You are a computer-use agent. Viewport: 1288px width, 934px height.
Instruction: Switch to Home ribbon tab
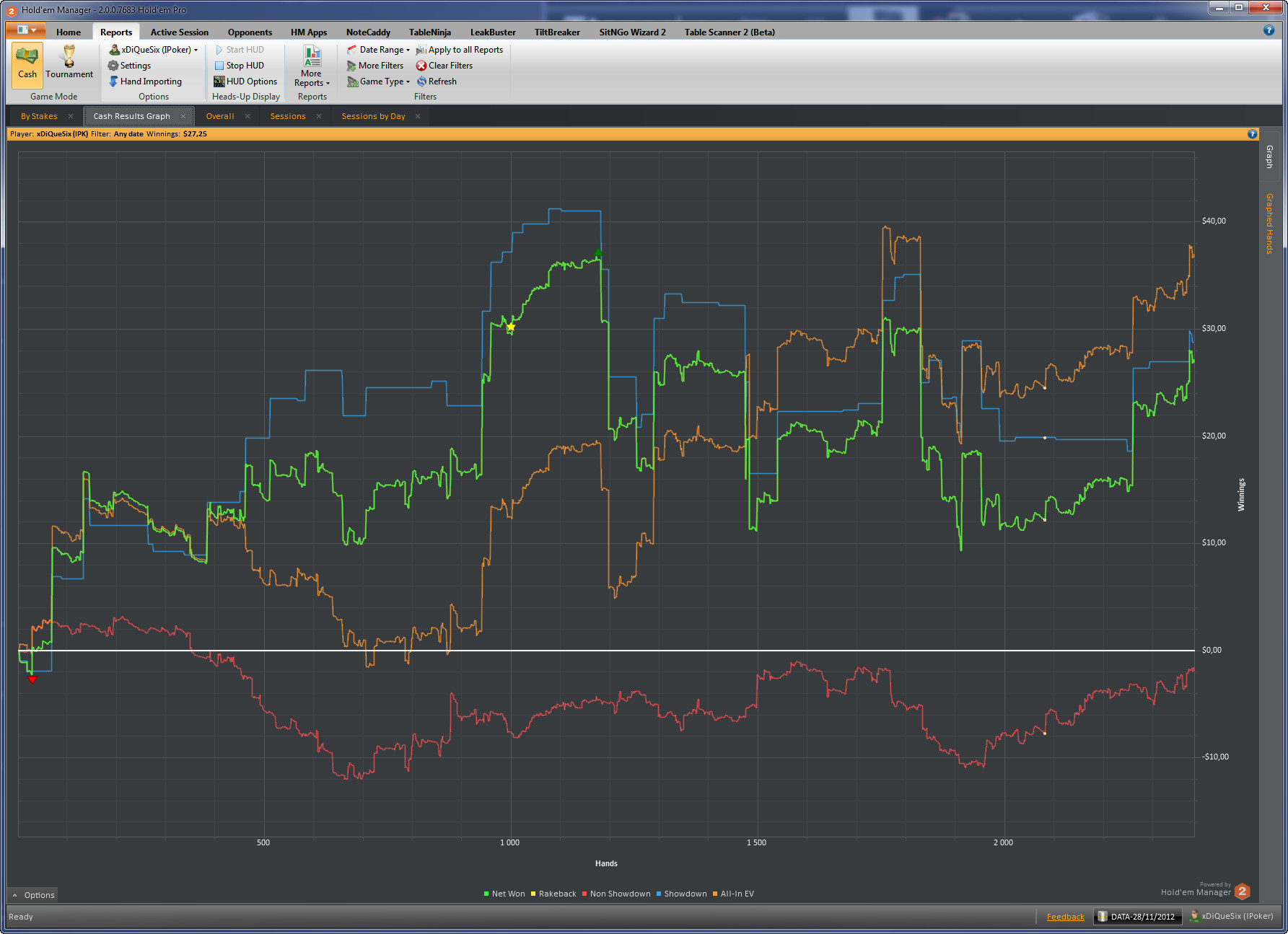[69, 32]
